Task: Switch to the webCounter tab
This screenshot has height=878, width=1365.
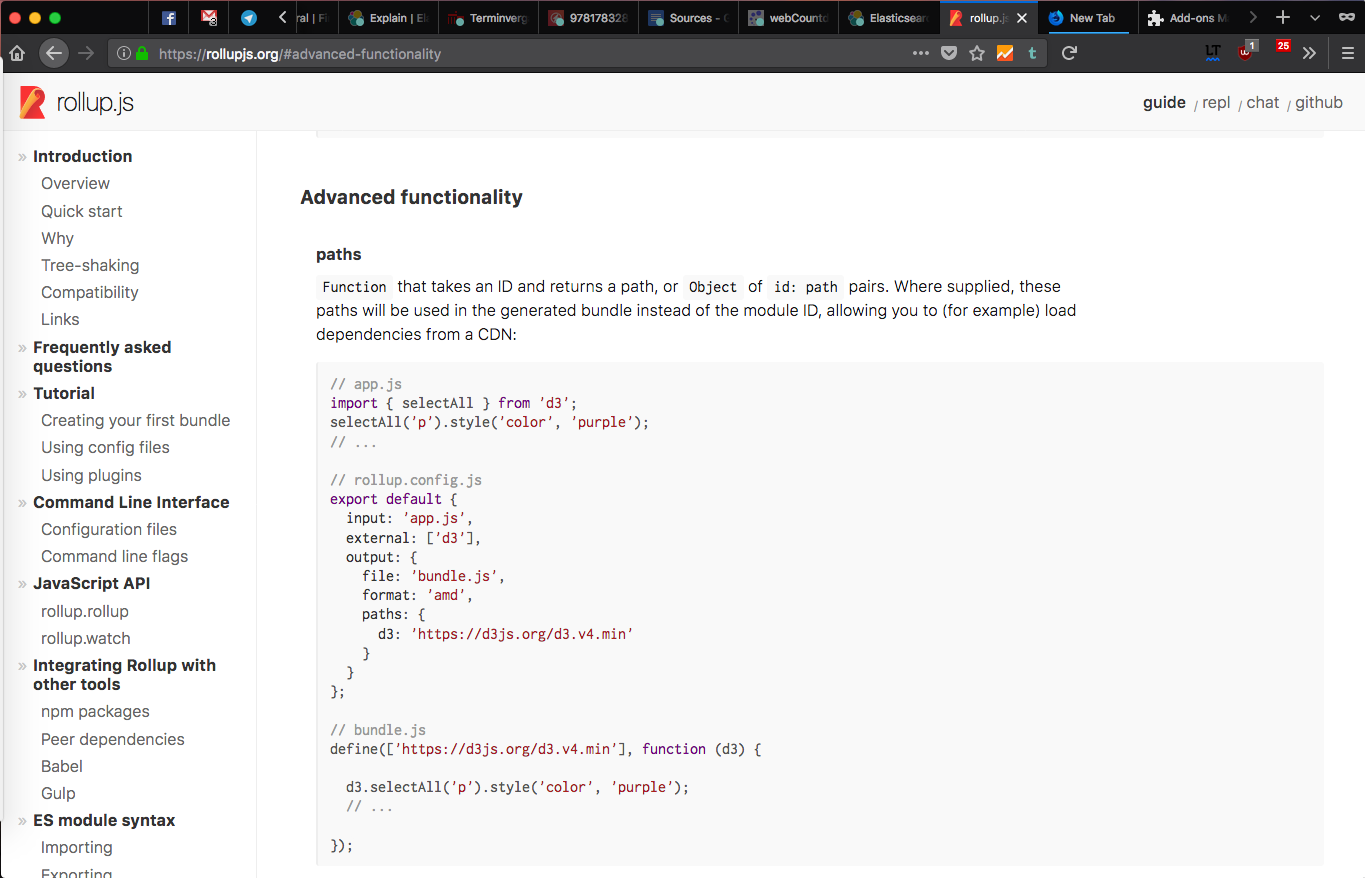Action: (x=788, y=18)
